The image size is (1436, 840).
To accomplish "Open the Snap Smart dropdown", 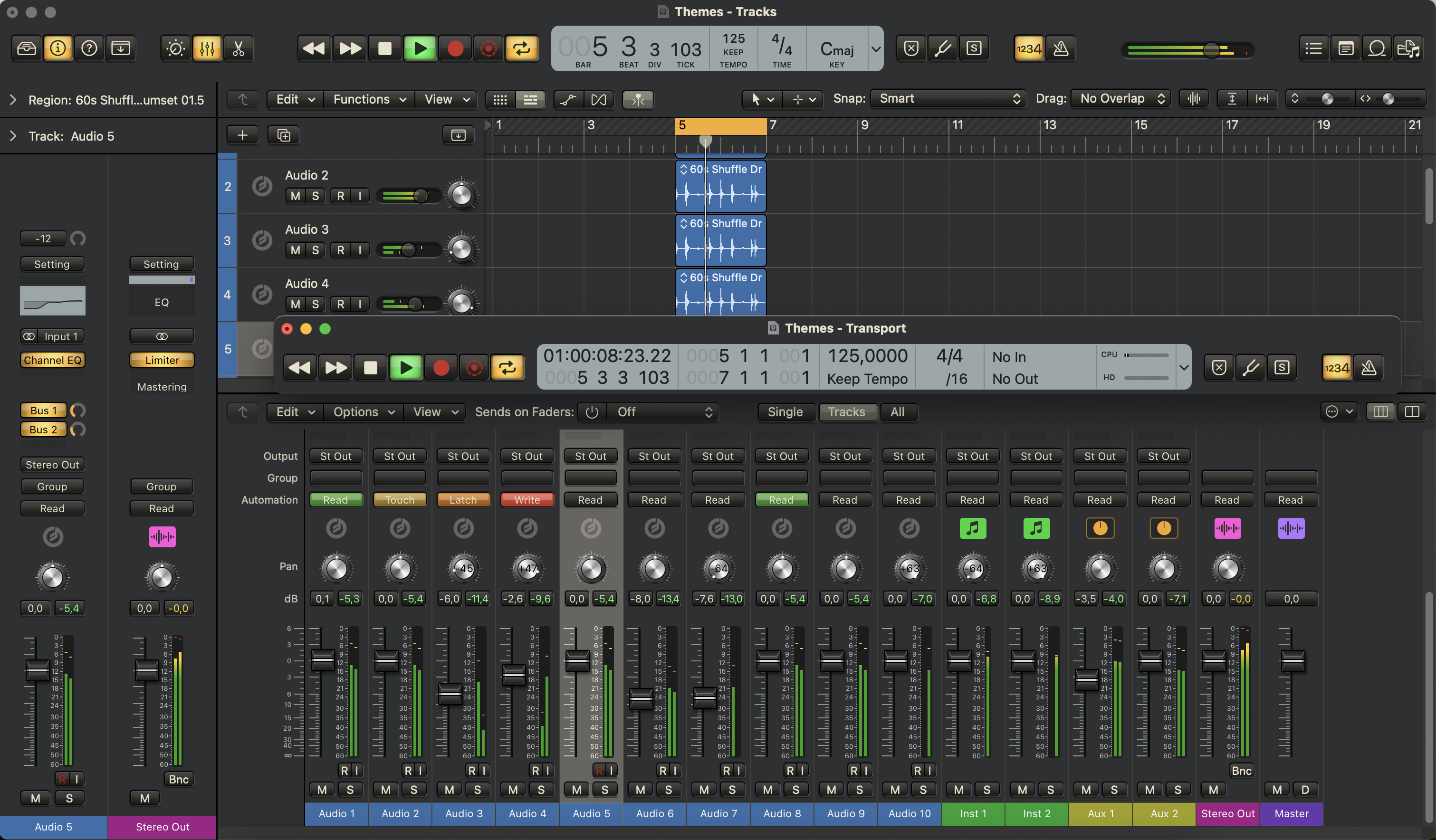I will click(948, 99).
